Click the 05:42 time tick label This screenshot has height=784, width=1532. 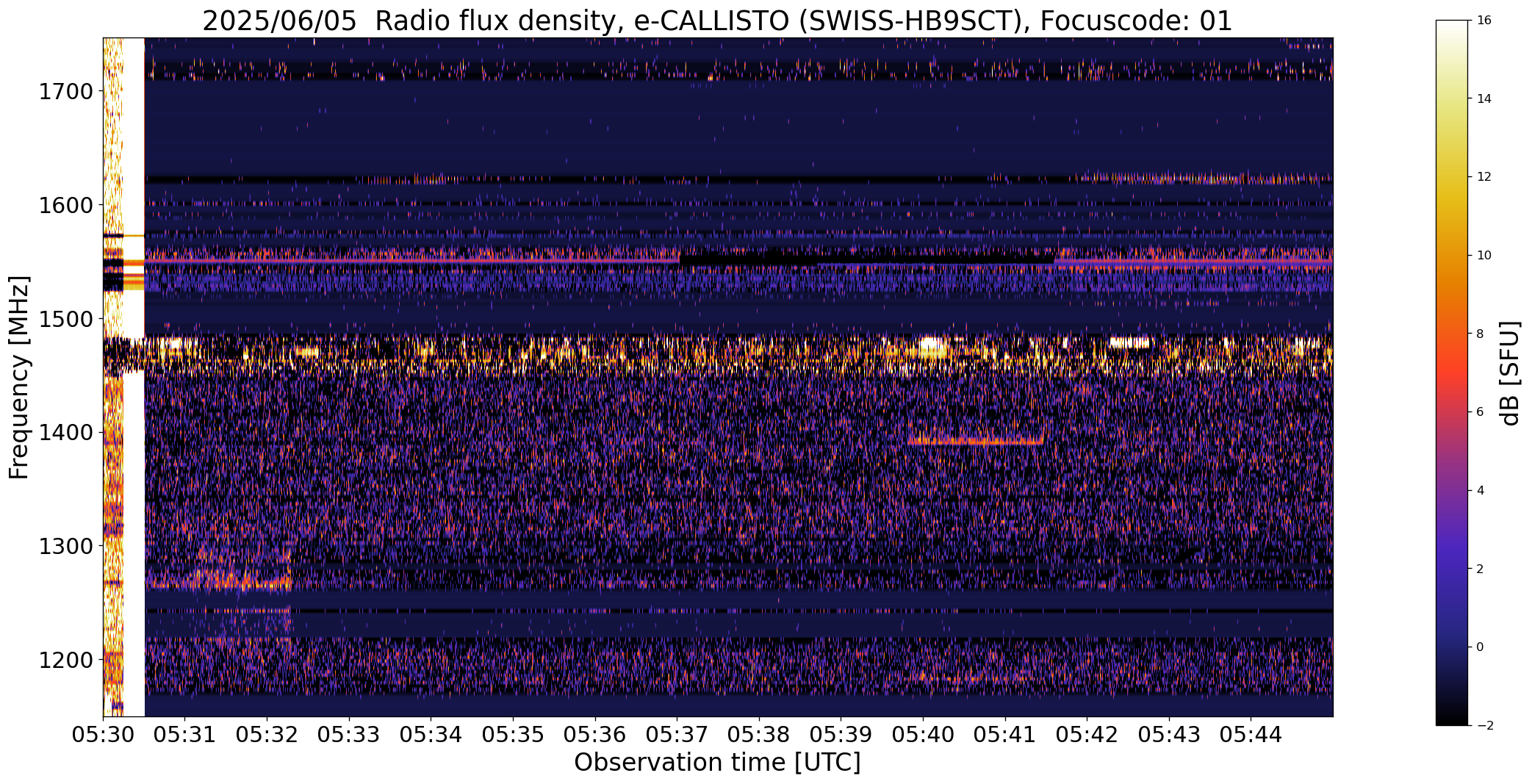point(1087,735)
